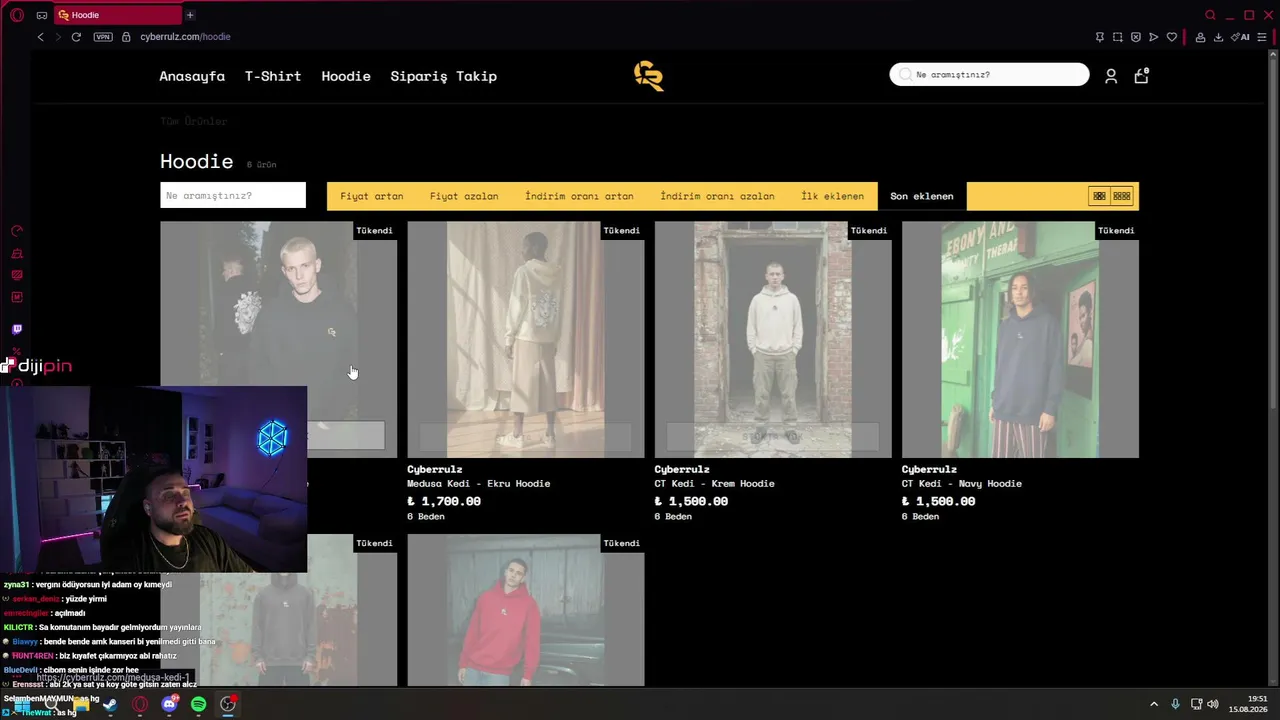This screenshot has height=720, width=1280.
Task: Open the taskbar clock showing 19:51
Action: pyautogui.click(x=1249, y=704)
